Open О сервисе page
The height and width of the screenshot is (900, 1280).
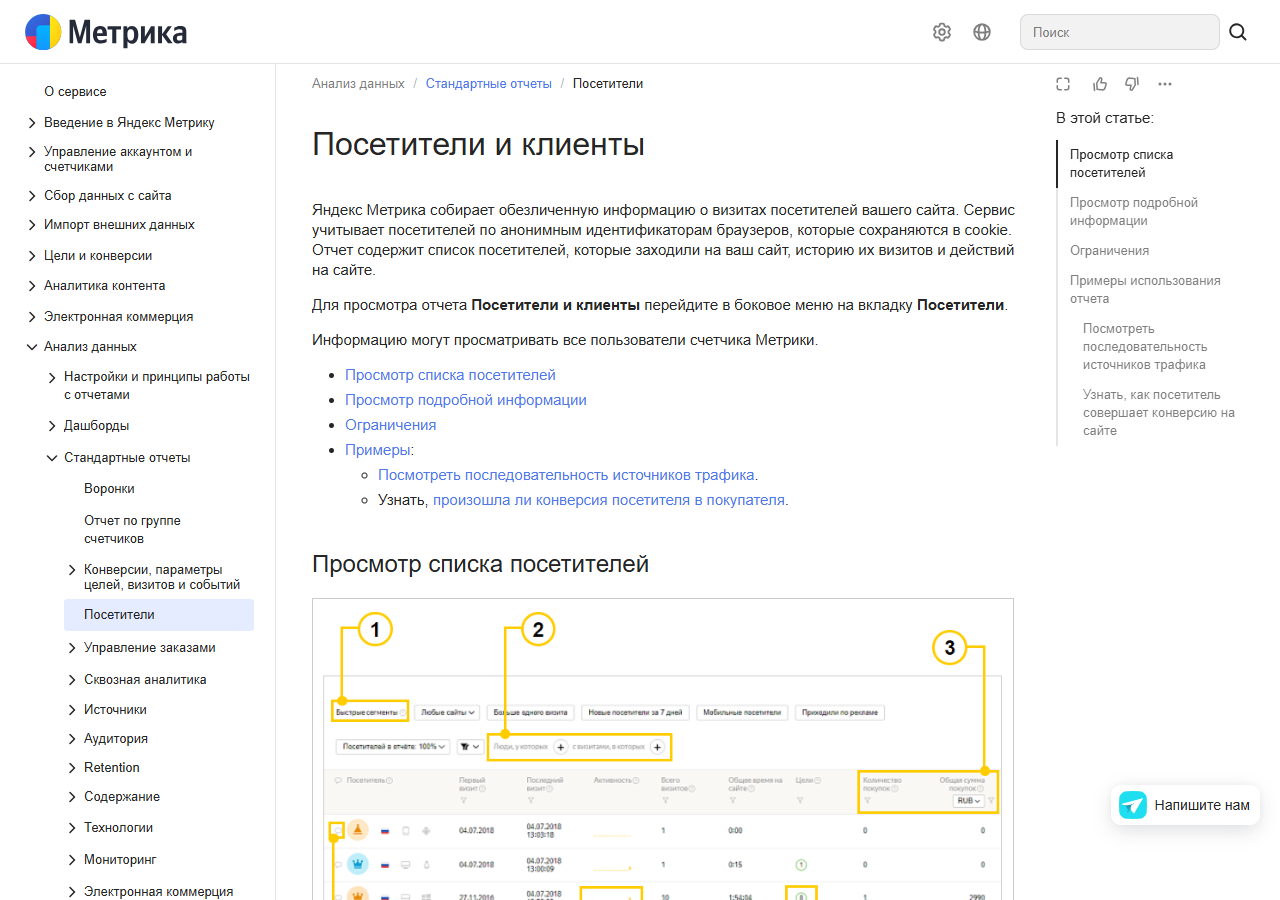pyautogui.click(x=75, y=92)
